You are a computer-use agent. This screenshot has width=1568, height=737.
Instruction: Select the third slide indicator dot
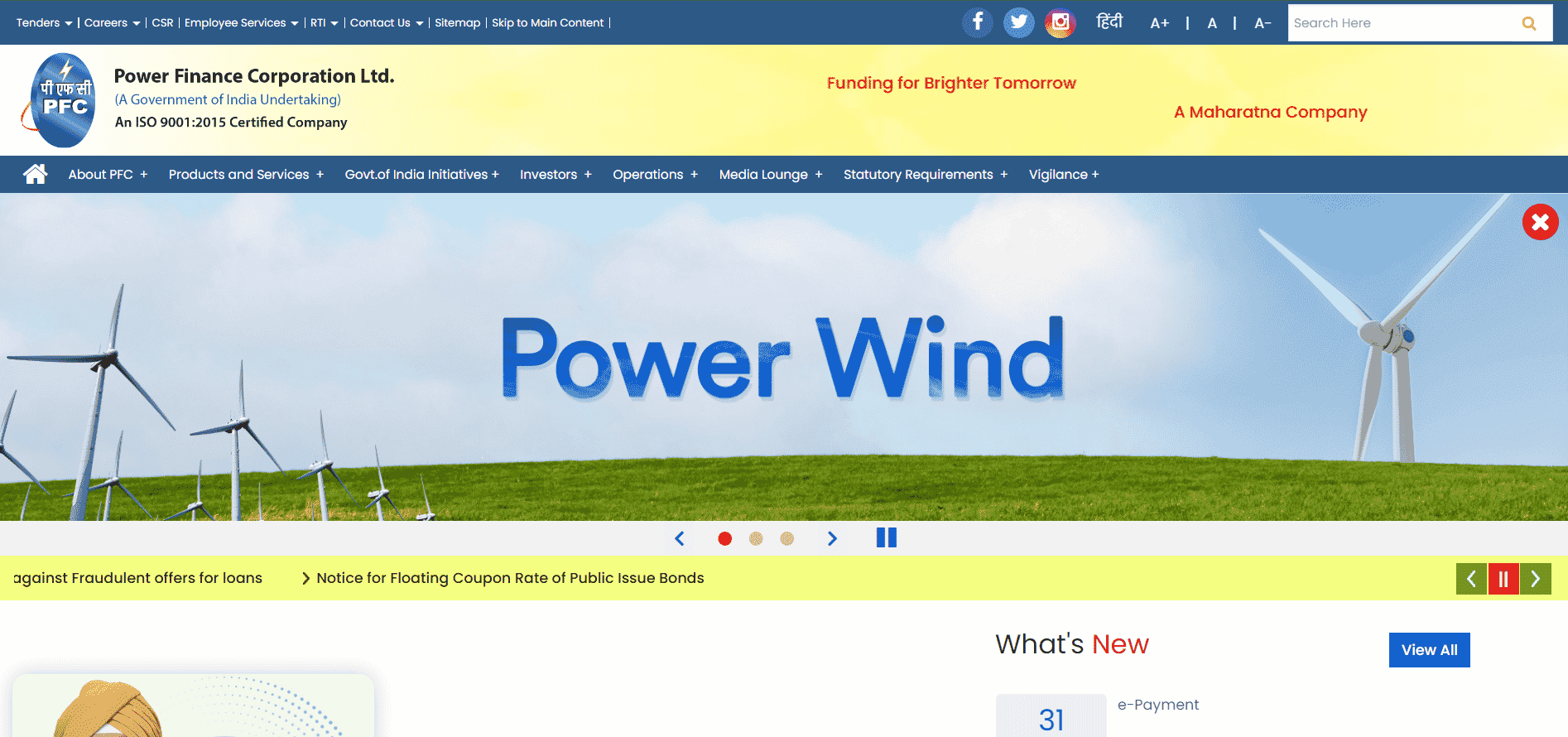coord(787,539)
